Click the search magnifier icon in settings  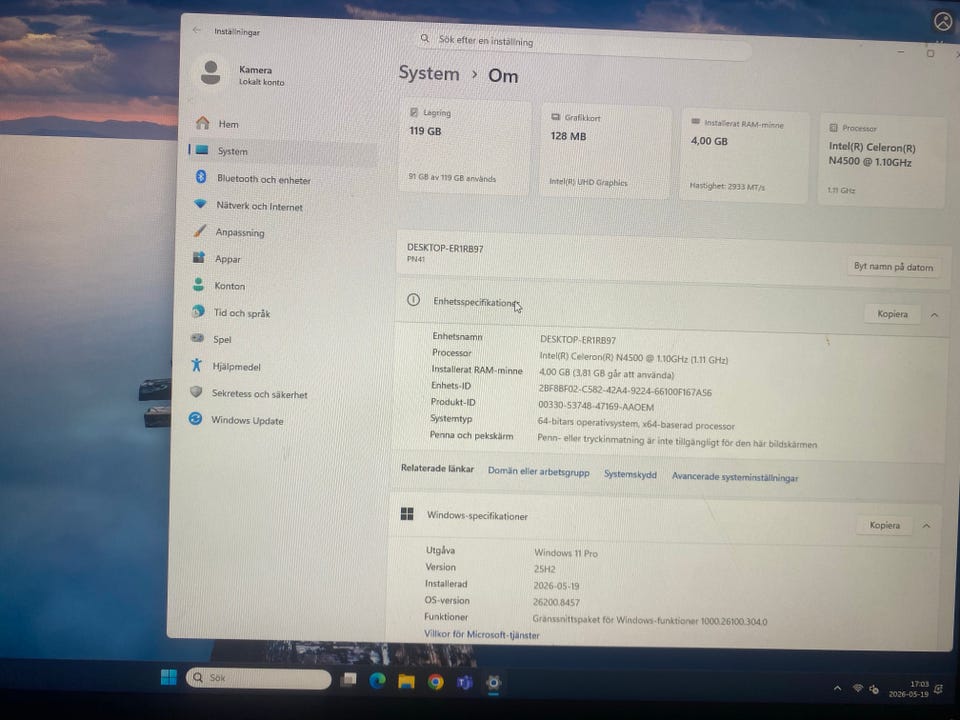click(424, 39)
